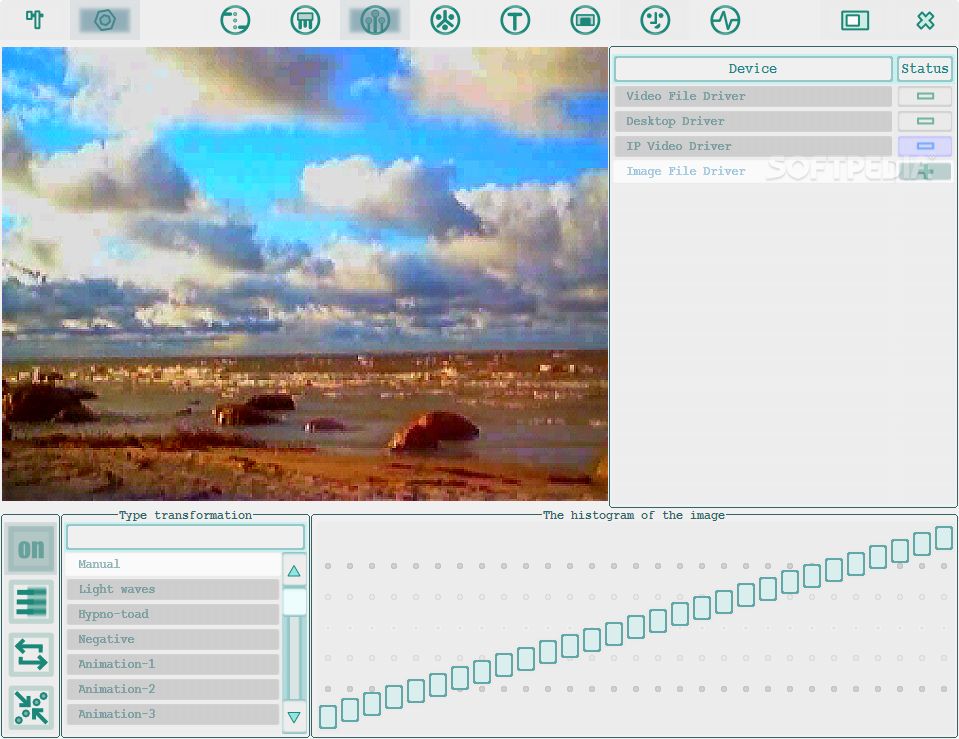Image resolution: width=959 pixels, height=739 pixels.
Task: Select Animation-1 transformation
Action: [173, 664]
